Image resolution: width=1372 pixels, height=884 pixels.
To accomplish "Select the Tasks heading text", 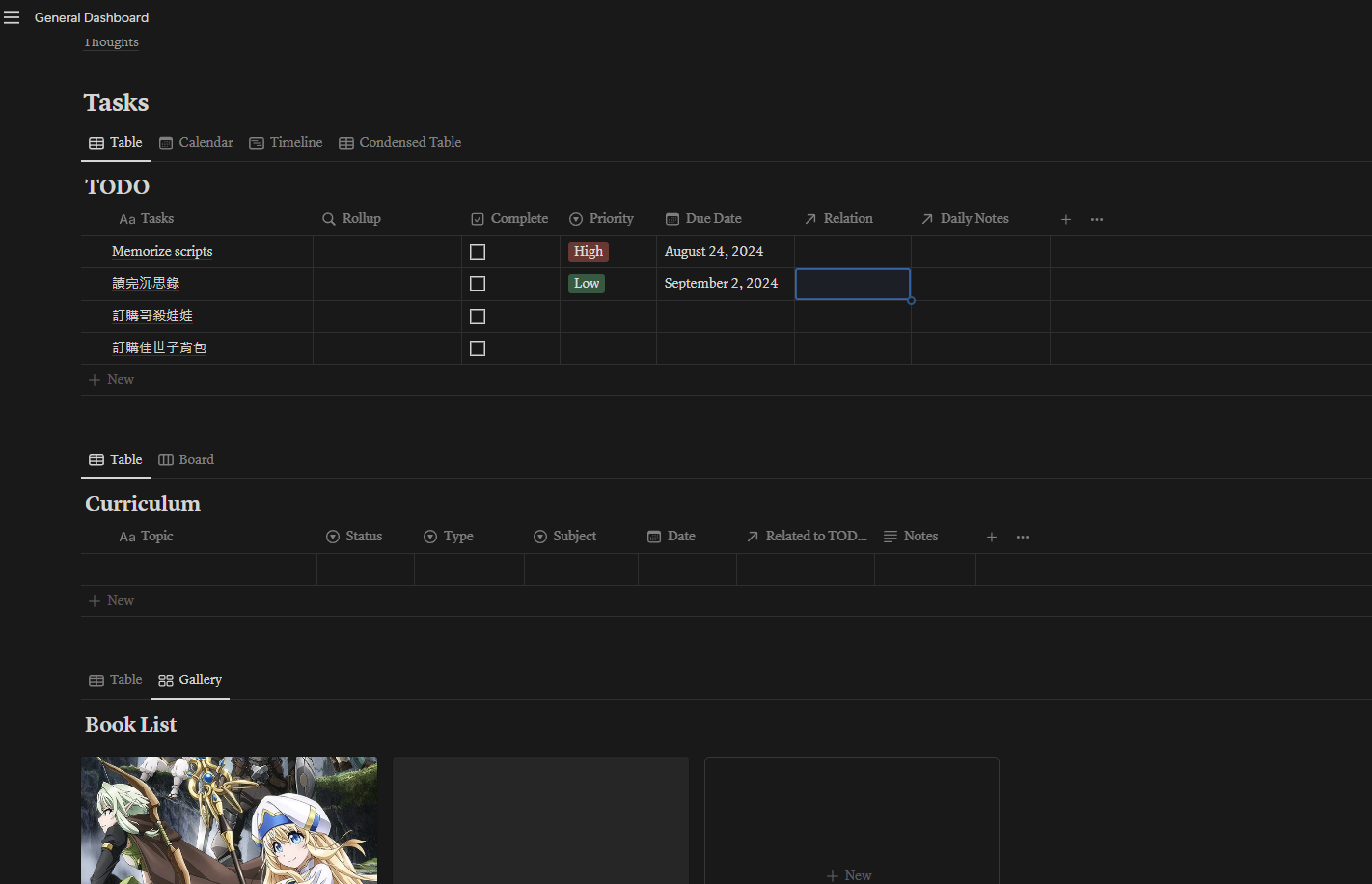I will pos(116,102).
